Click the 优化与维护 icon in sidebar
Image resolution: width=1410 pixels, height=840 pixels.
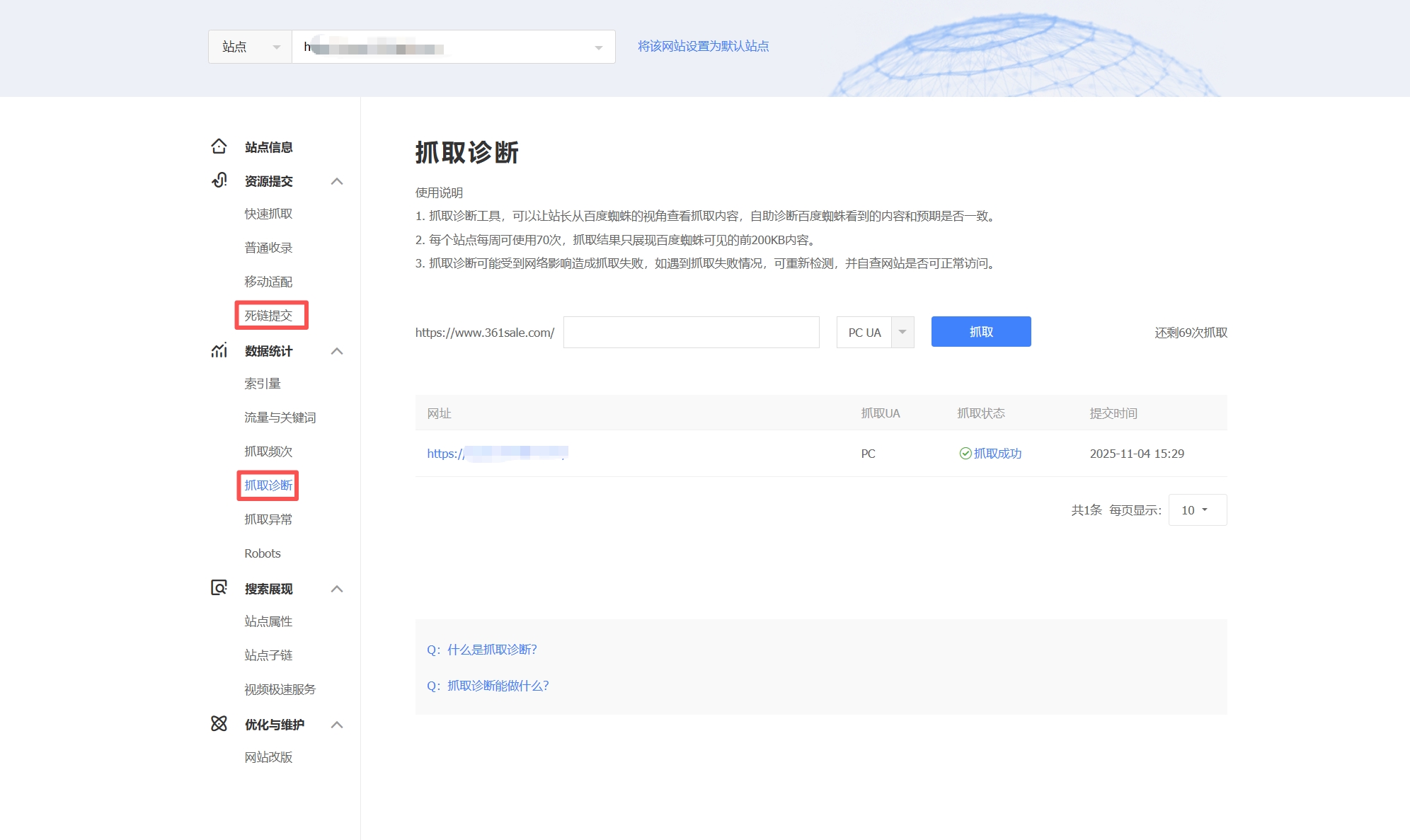(x=219, y=724)
